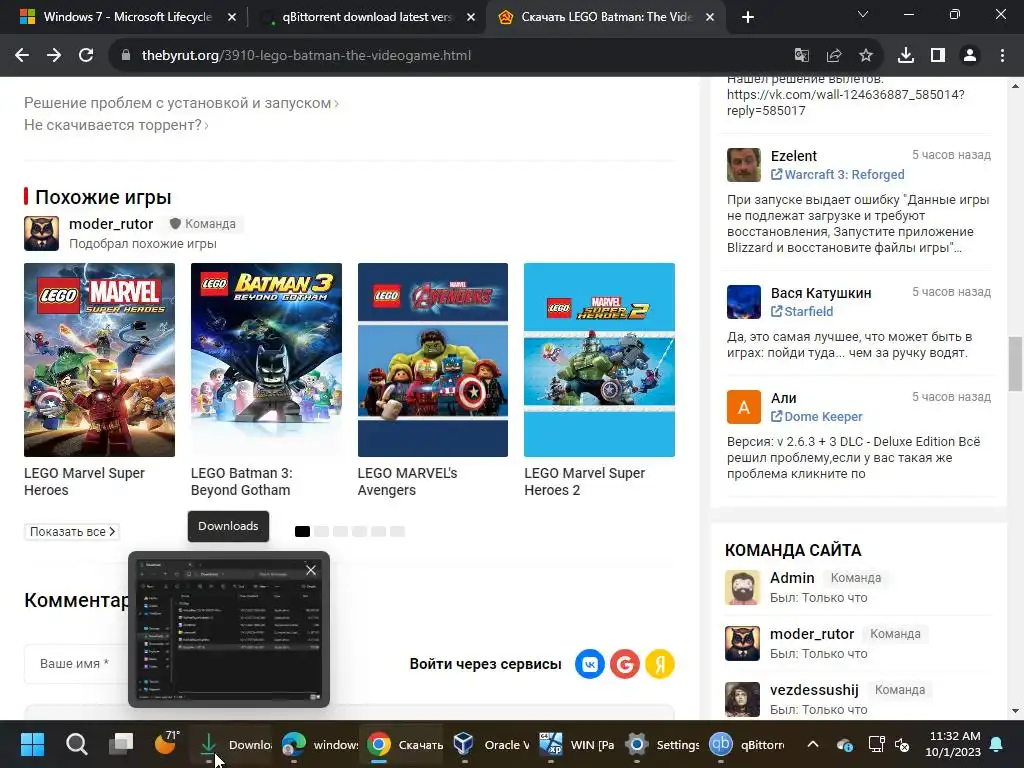Screen dimensions: 1024x768
Task: Click the address bar URL
Action: click(x=306, y=56)
